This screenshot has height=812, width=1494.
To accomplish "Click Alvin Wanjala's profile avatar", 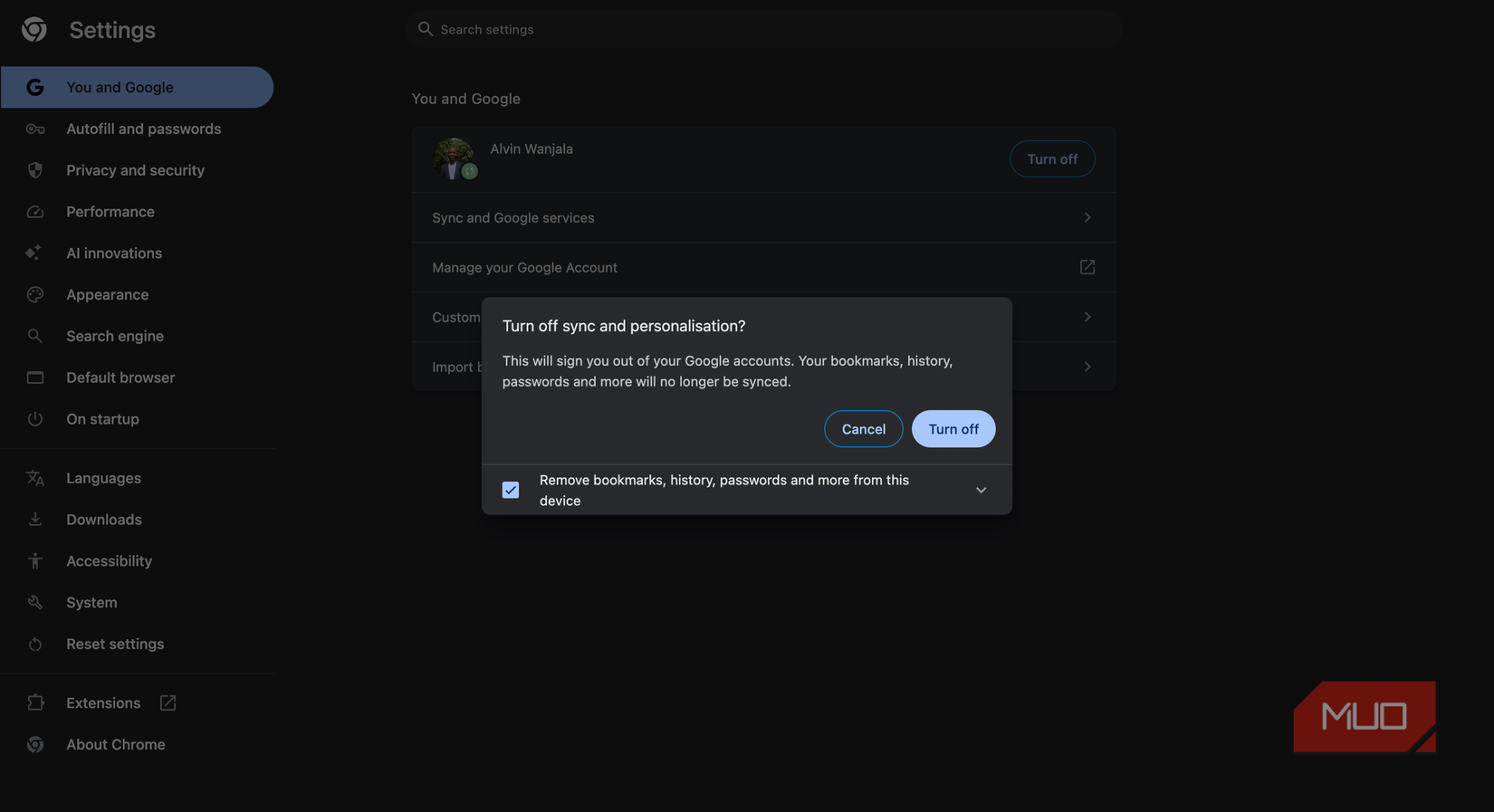I will pyautogui.click(x=454, y=158).
